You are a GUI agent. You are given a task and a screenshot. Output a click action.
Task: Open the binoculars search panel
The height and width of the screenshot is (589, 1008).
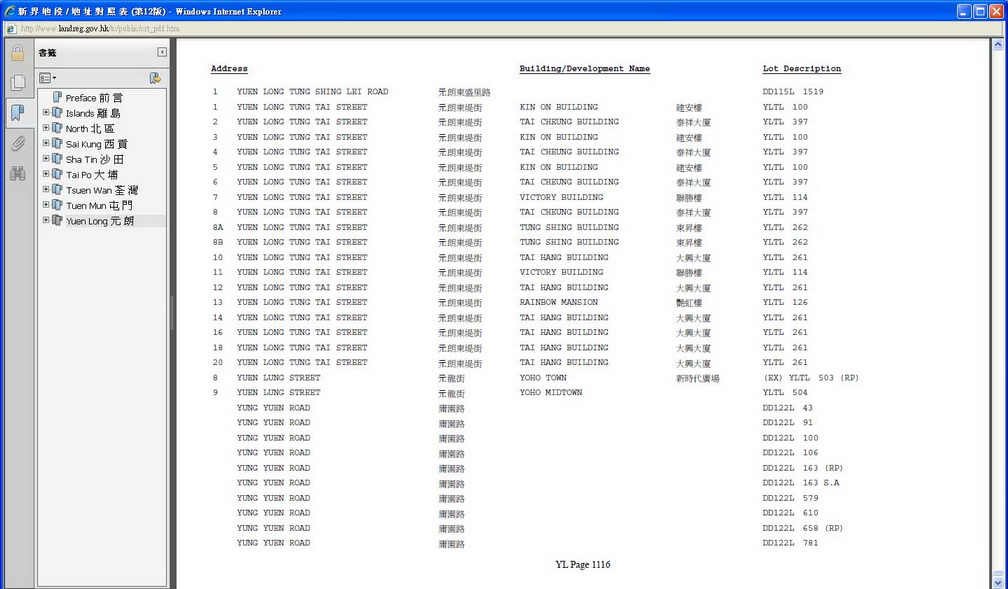point(17,173)
